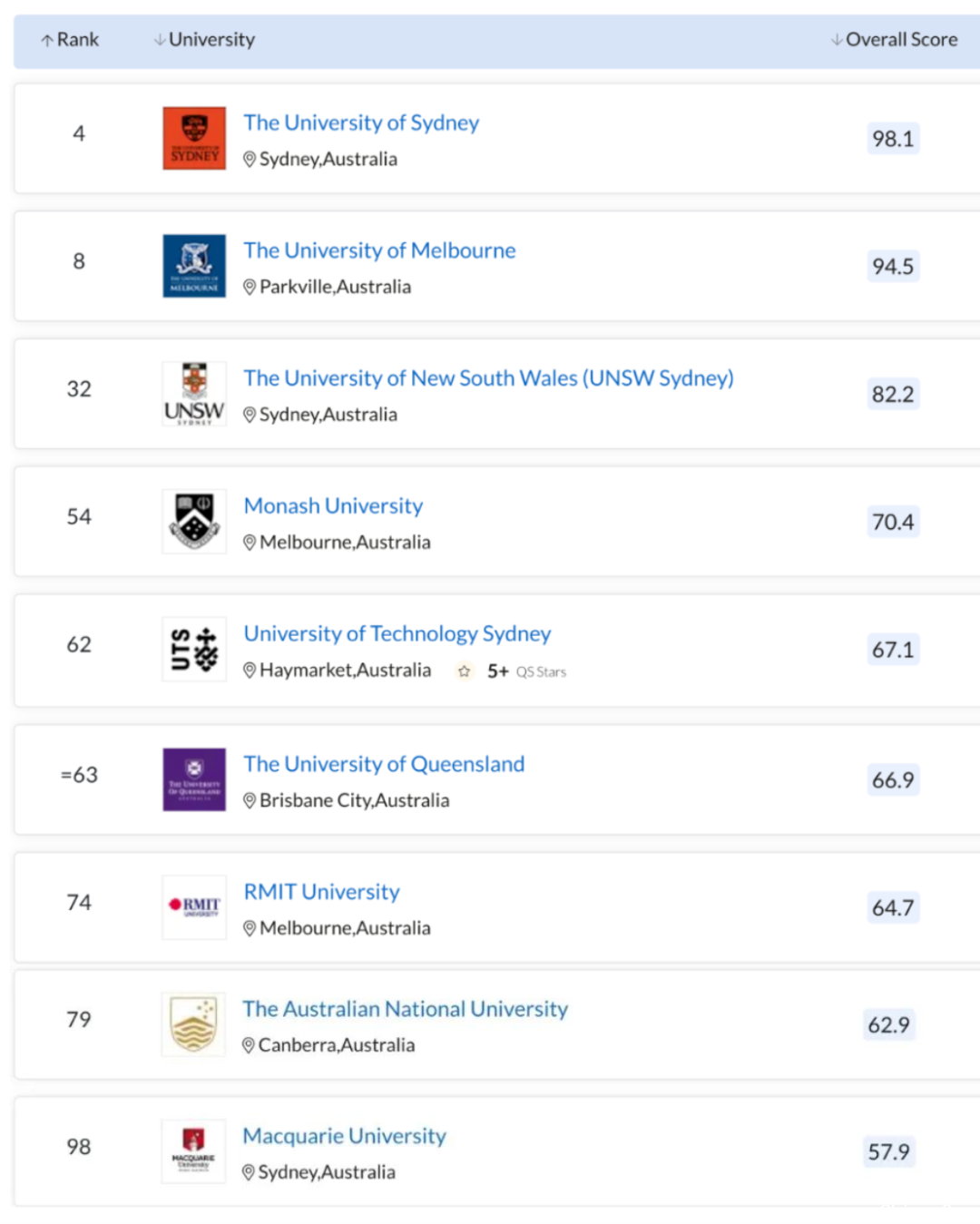Click the University of Queensland purple logo
The image size is (980, 1224).
pyautogui.click(x=194, y=779)
